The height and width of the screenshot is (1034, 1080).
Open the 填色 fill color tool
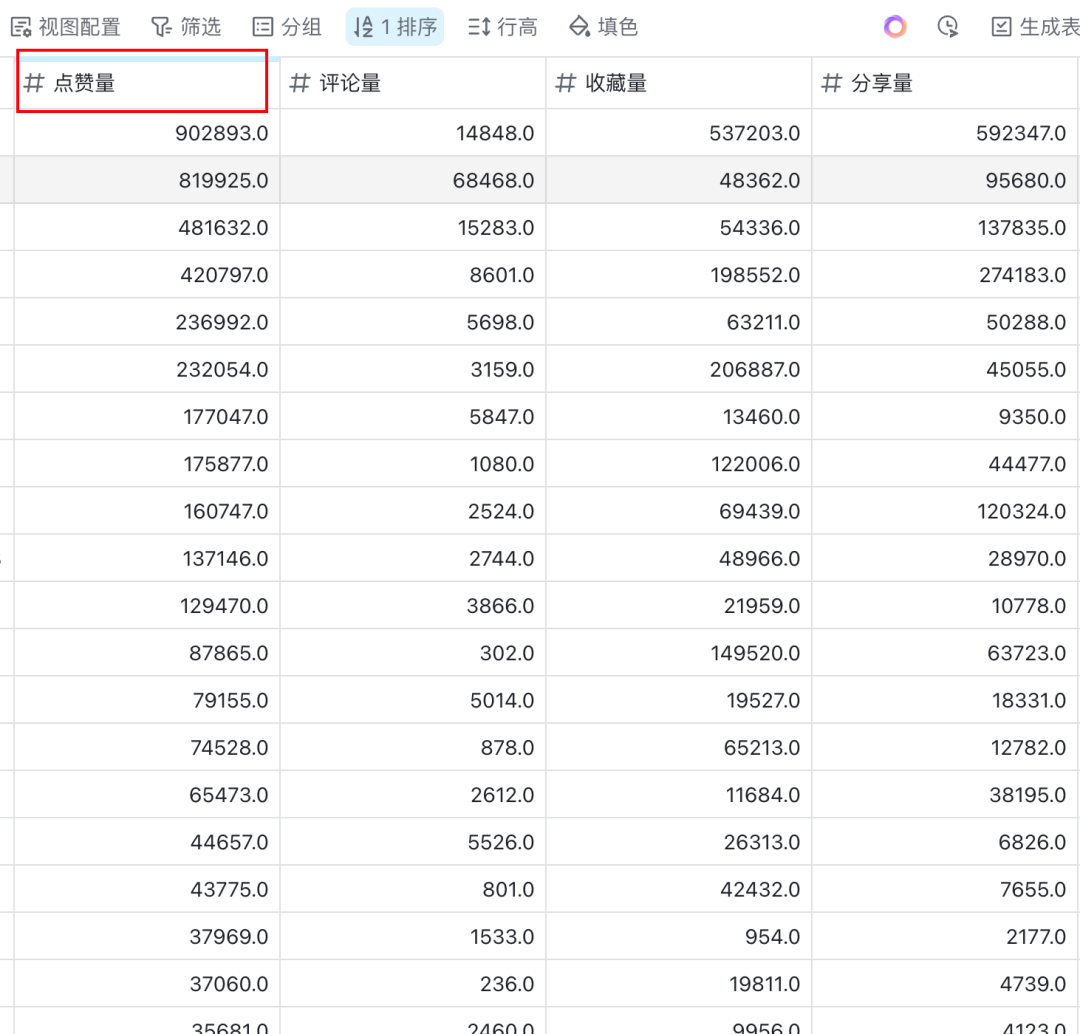tap(603, 27)
